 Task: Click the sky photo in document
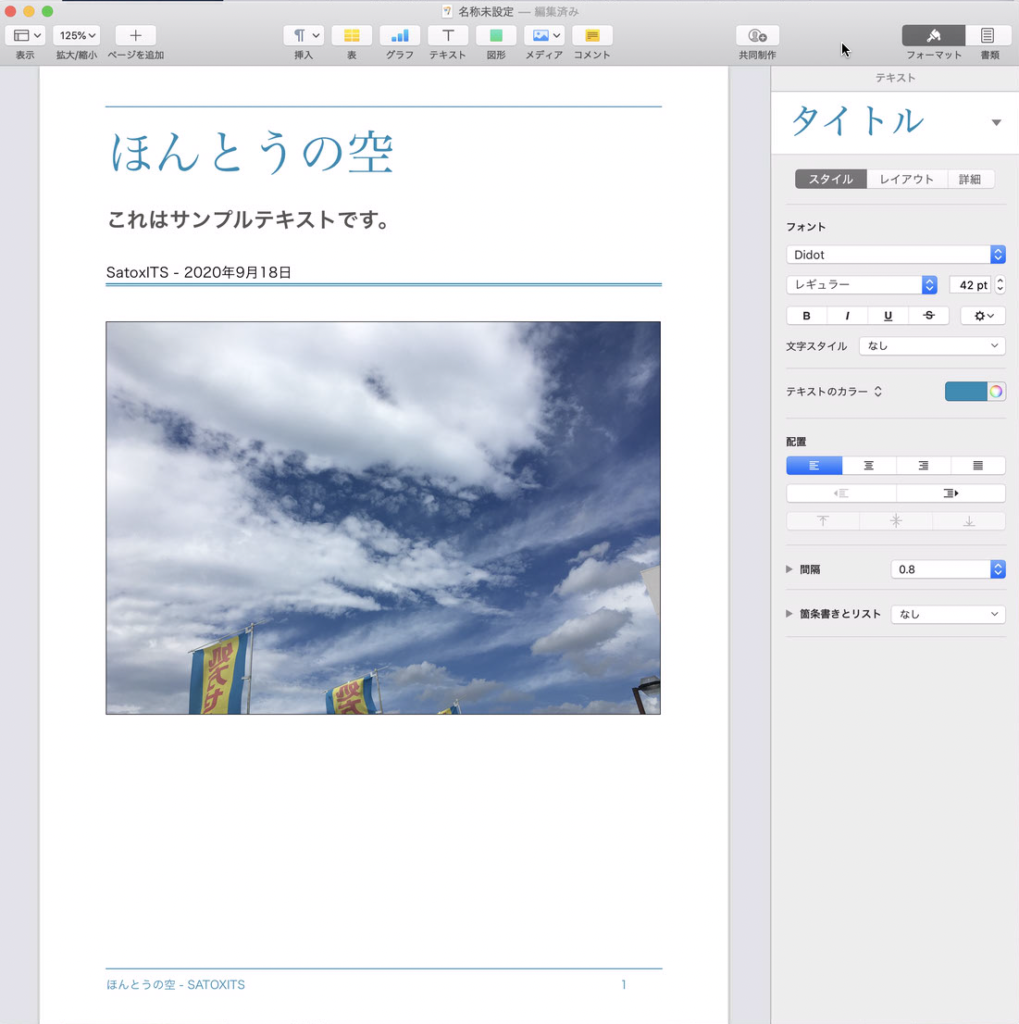point(383,517)
